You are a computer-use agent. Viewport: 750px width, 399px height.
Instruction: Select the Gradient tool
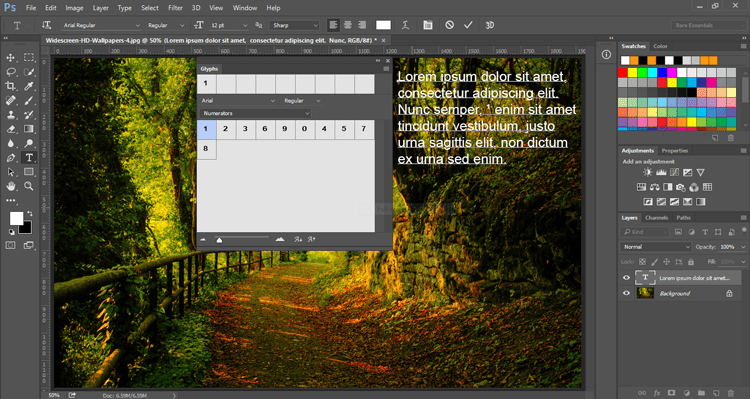pos(29,129)
